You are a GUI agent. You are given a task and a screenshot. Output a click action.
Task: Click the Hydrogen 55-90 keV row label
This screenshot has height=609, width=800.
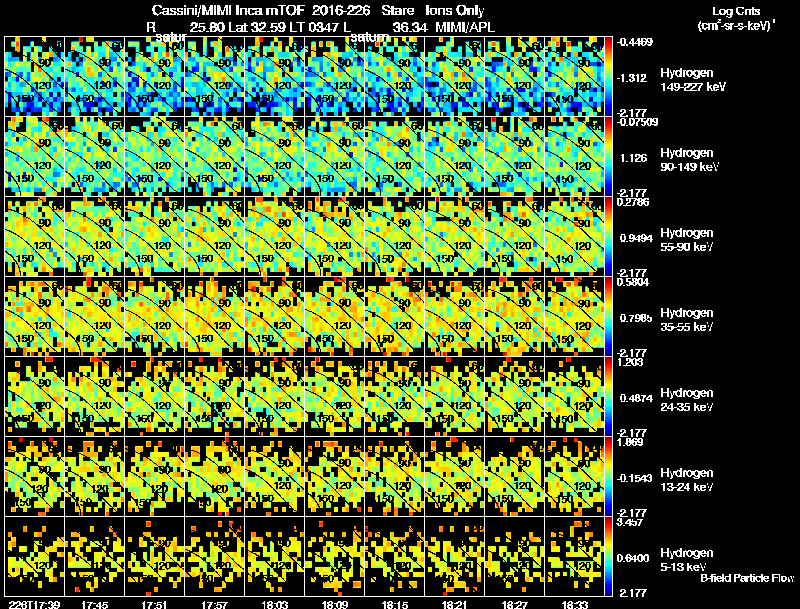(686, 240)
